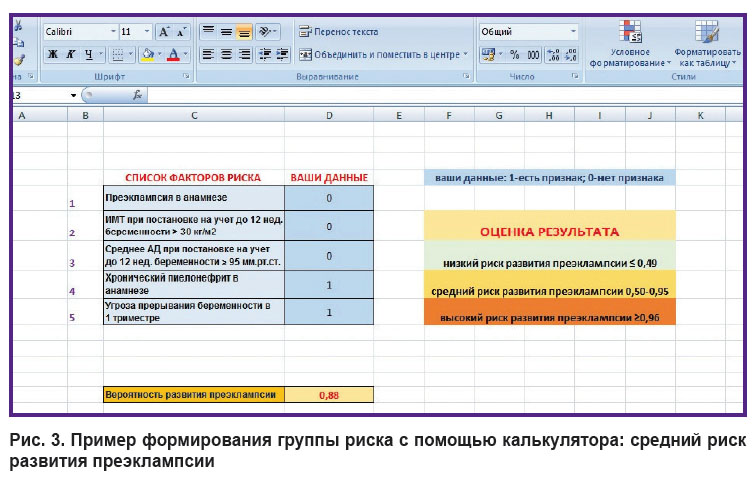Open the fill color dropdown arrow

[160, 54]
